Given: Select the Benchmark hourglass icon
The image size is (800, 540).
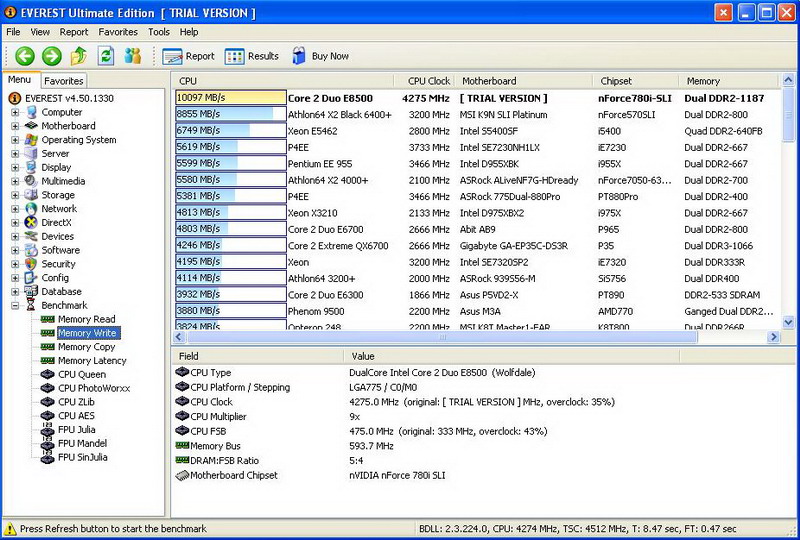Looking at the screenshot, I should click(x=32, y=305).
